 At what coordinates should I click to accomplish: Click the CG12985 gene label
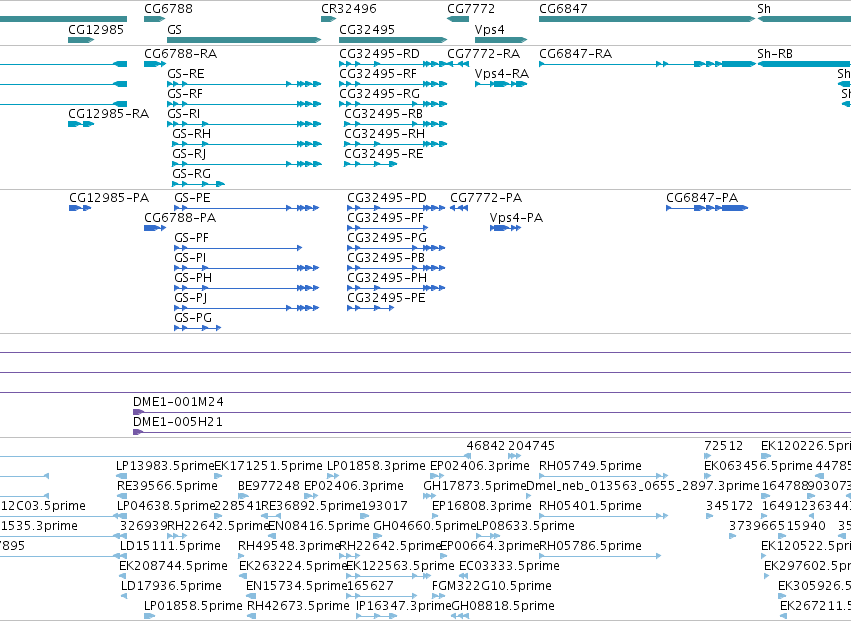(96, 29)
